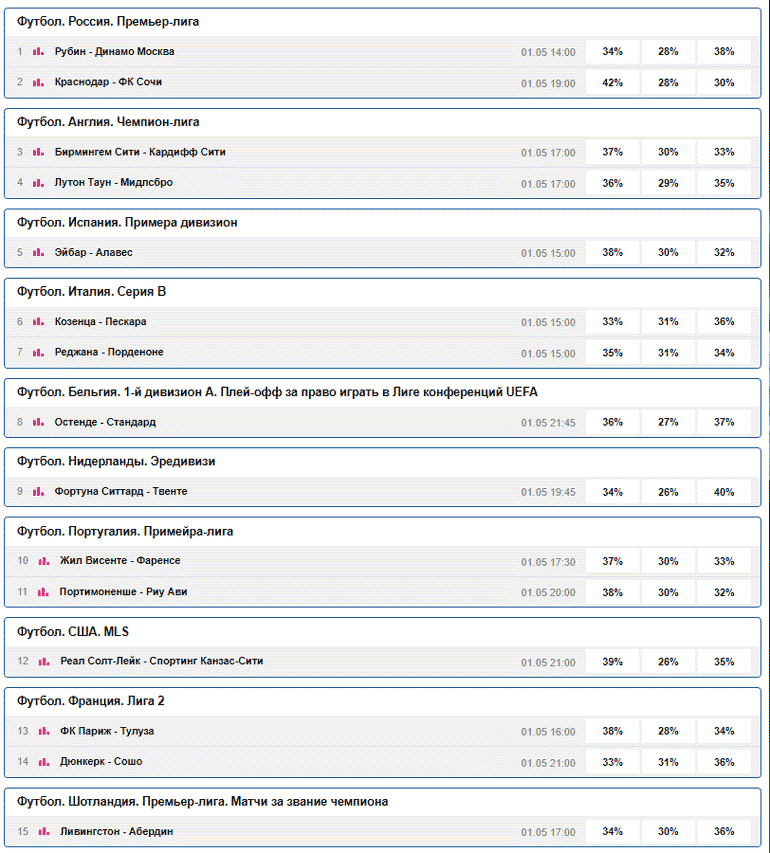770x853 pixels.
Task: Open the Бирмингем Сити - Кардифф Сити match
Action: tap(140, 152)
